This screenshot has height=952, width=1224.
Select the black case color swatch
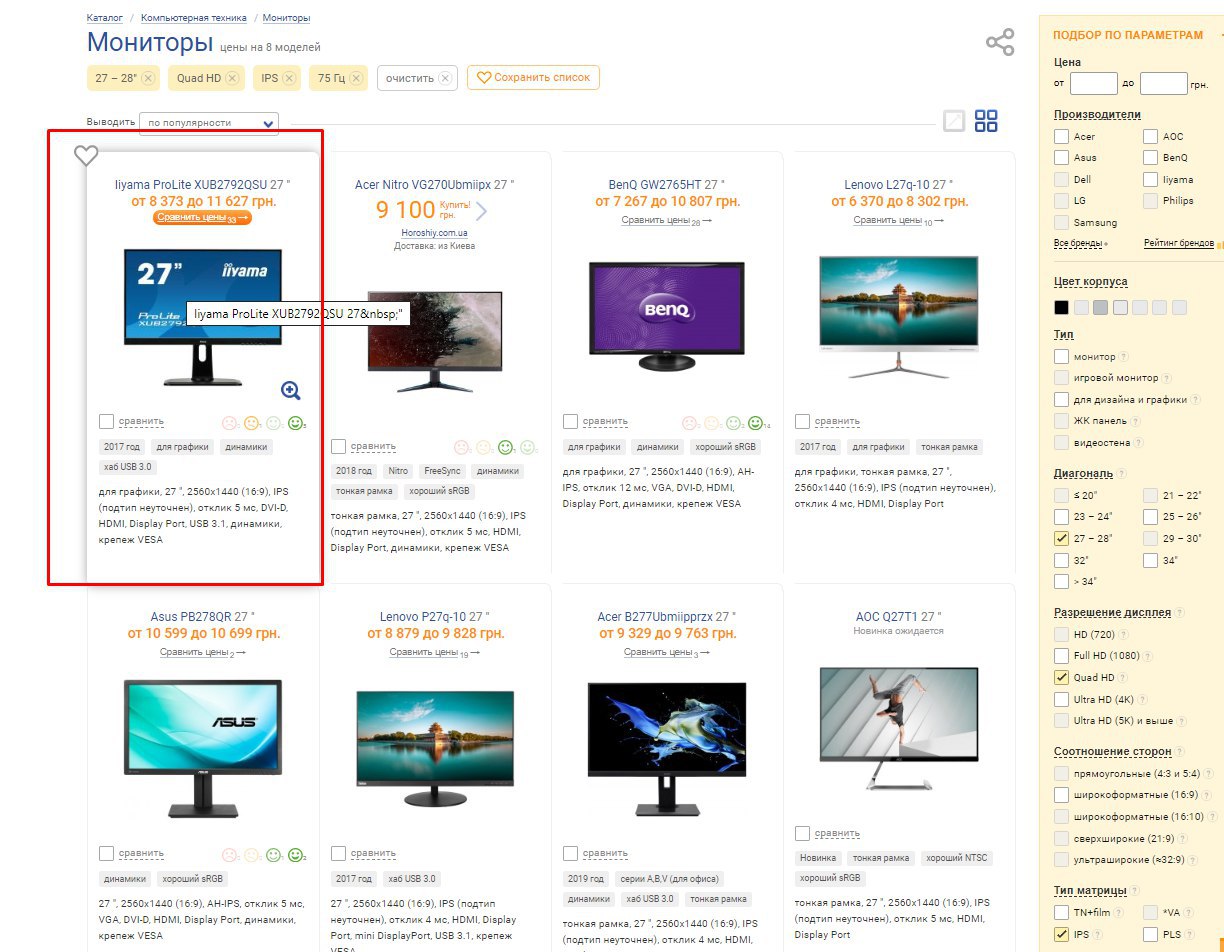click(x=1061, y=307)
